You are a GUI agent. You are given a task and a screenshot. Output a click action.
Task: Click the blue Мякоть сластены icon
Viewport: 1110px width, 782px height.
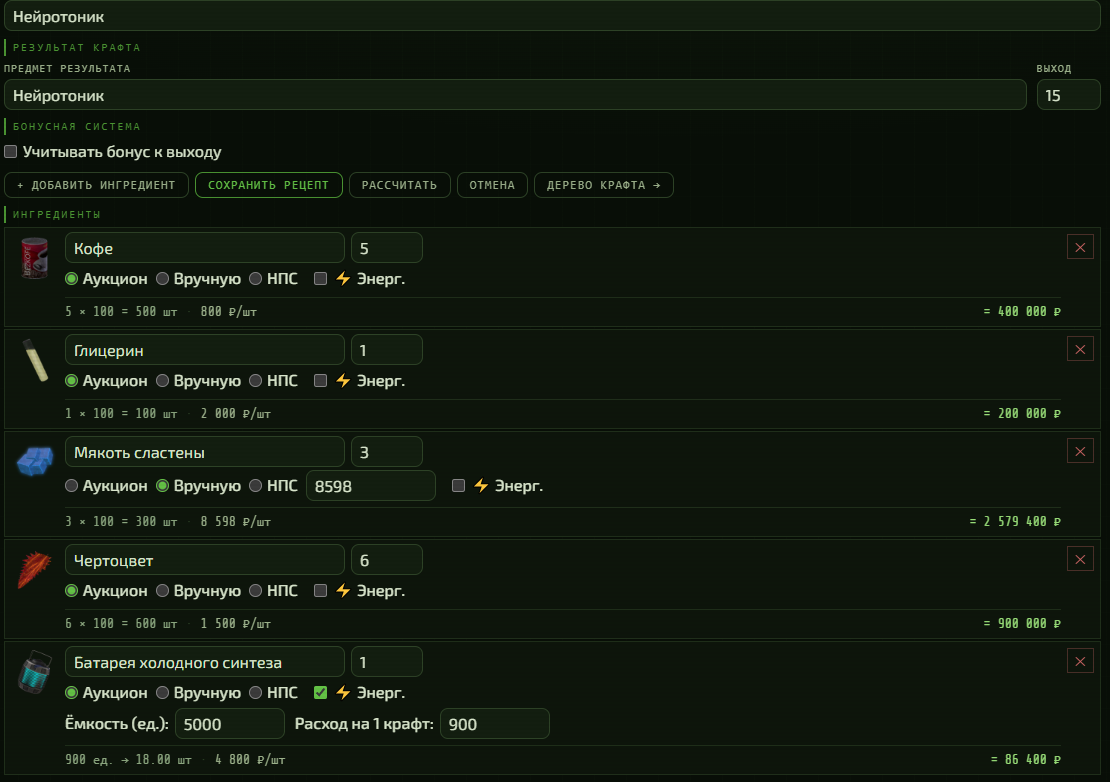click(35, 461)
